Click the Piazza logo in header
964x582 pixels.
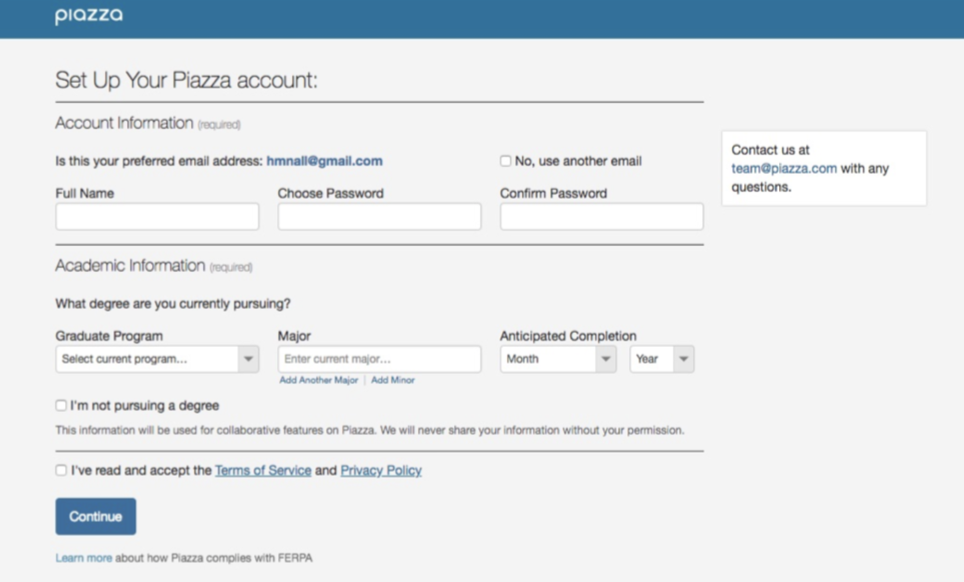click(x=89, y=16)
